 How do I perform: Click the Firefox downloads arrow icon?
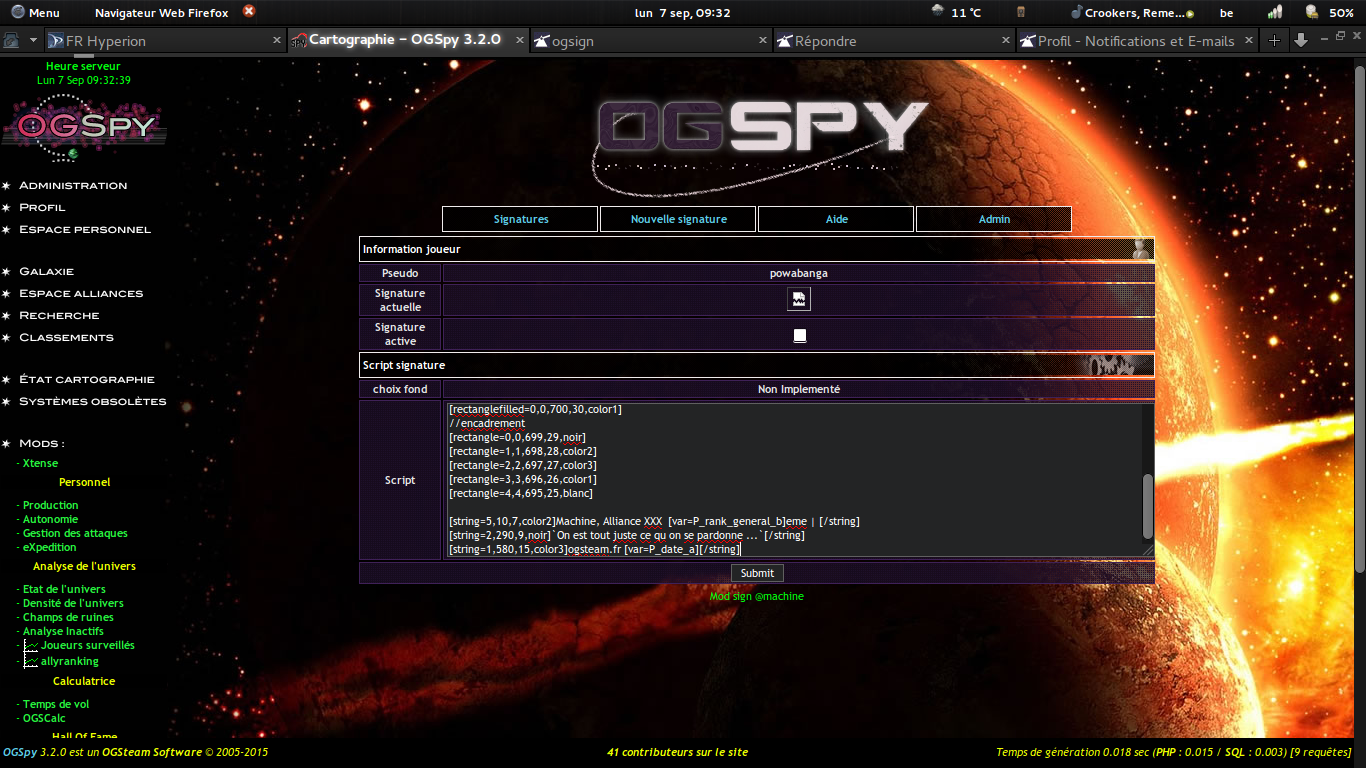pos(1300,40)
